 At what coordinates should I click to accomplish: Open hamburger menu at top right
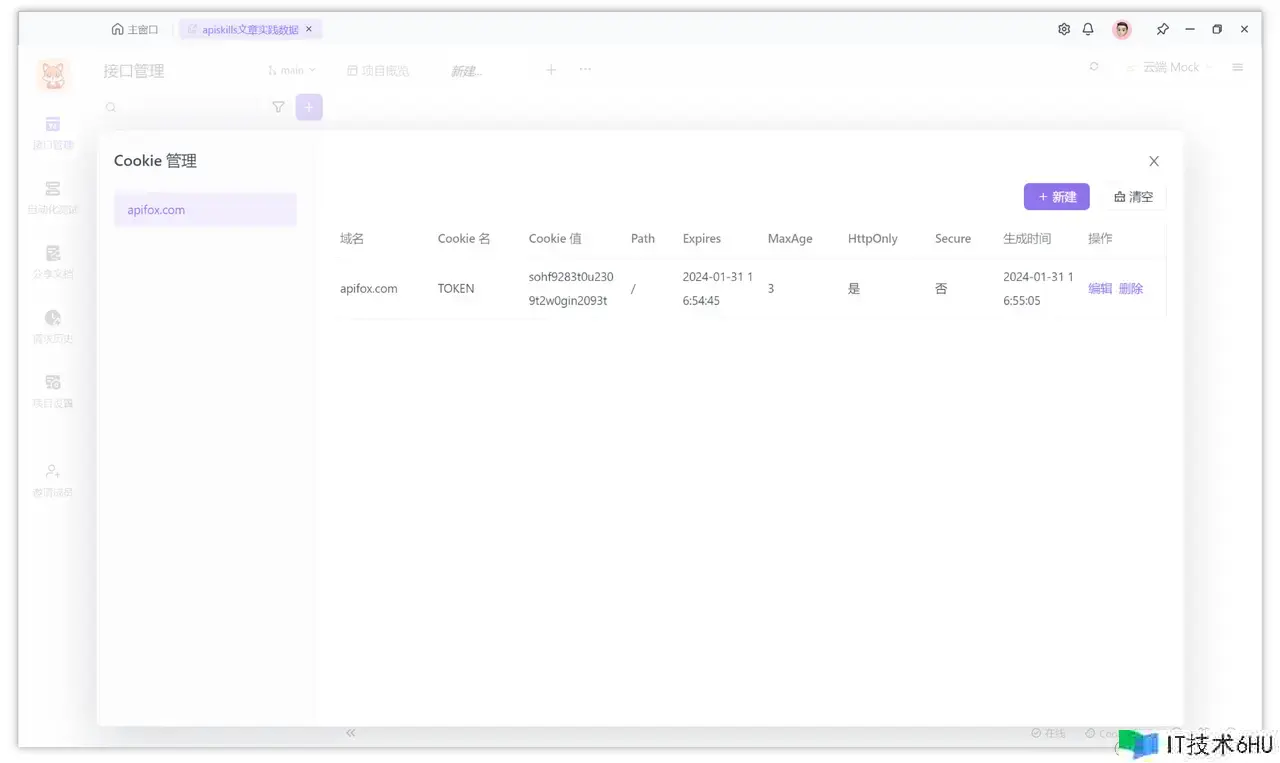coord(1238,67)
